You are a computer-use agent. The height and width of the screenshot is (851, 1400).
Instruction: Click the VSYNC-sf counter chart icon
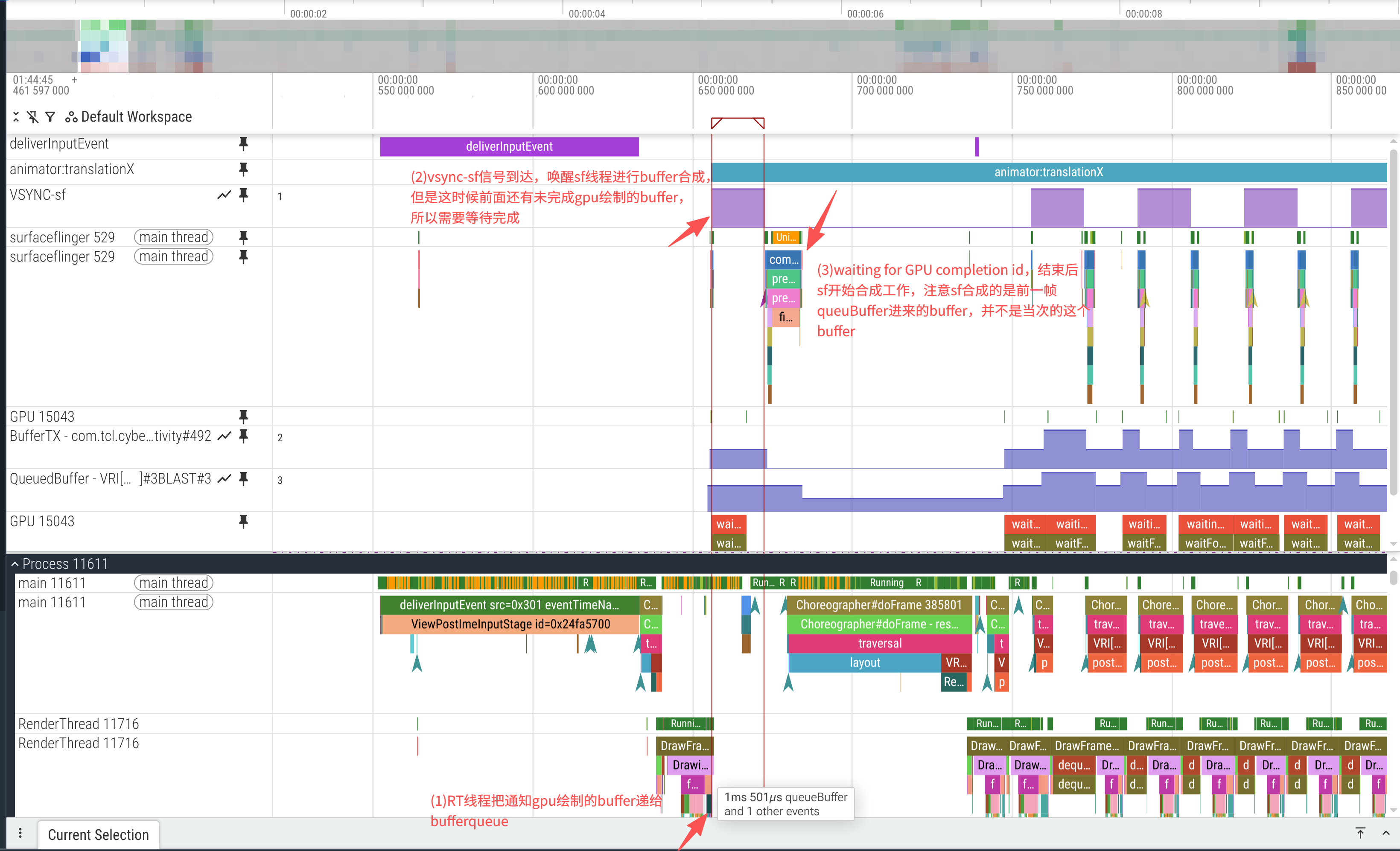pyautogui.click(x=224, y=195)
